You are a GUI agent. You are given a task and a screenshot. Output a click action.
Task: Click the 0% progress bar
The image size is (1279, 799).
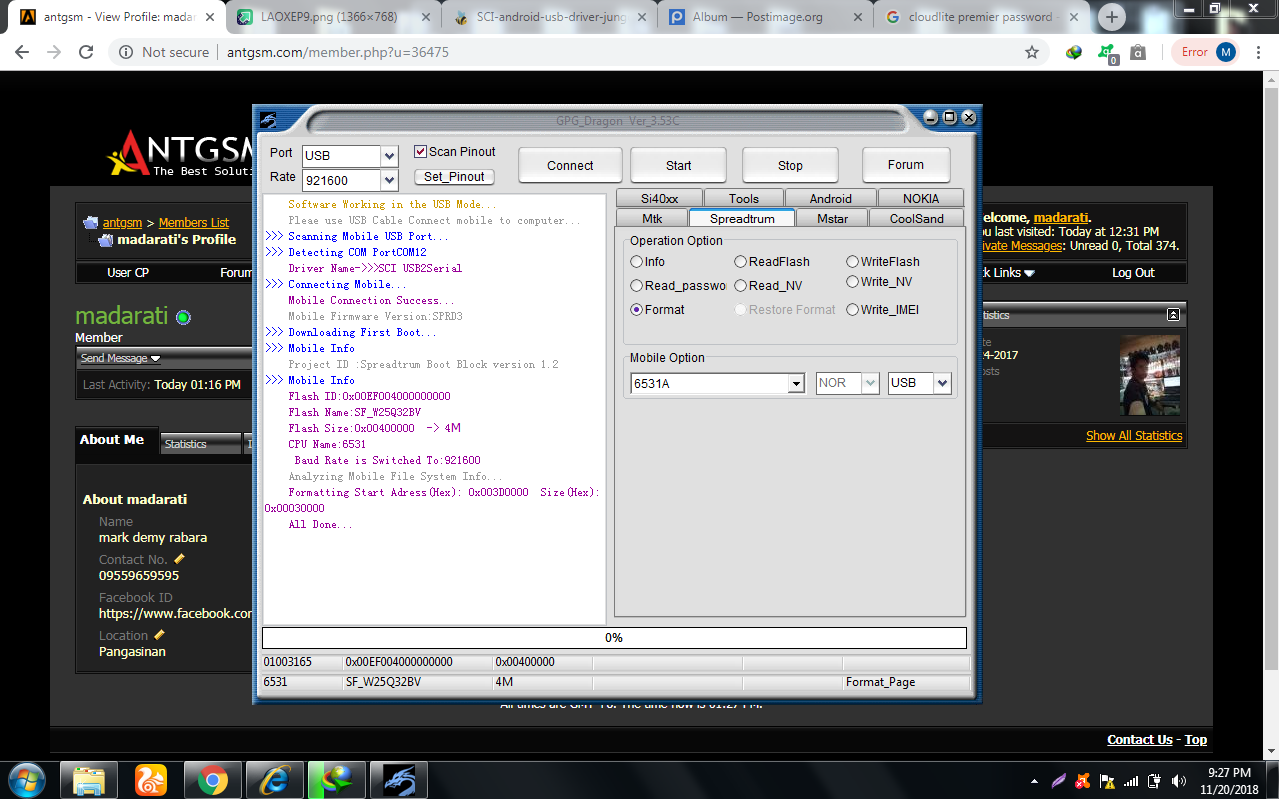(x=614, y=638)
